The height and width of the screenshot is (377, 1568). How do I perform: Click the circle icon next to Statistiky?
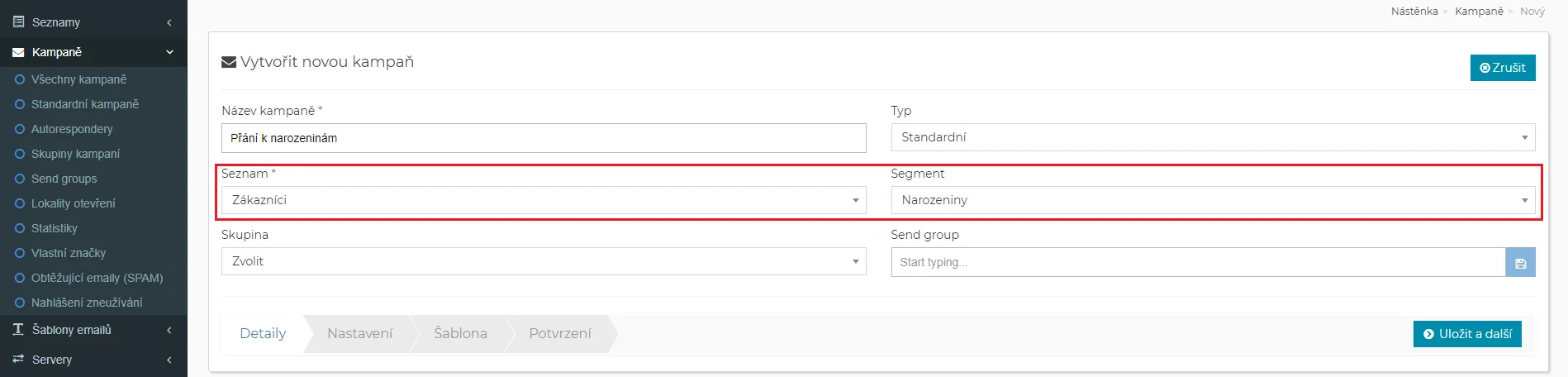(x=20, y=228)
